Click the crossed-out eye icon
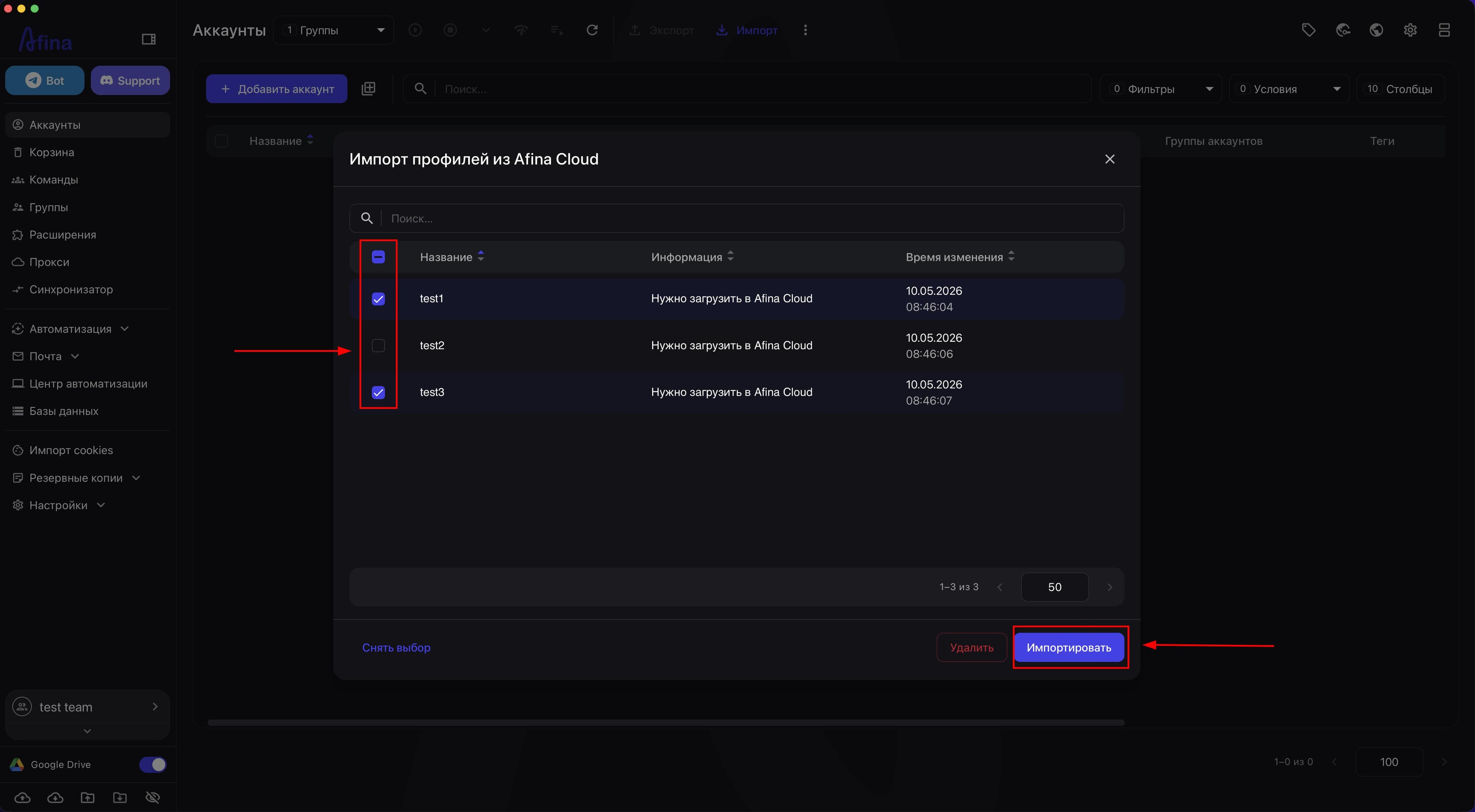Screen dimensions: 1475x812 tap(153, 797)
